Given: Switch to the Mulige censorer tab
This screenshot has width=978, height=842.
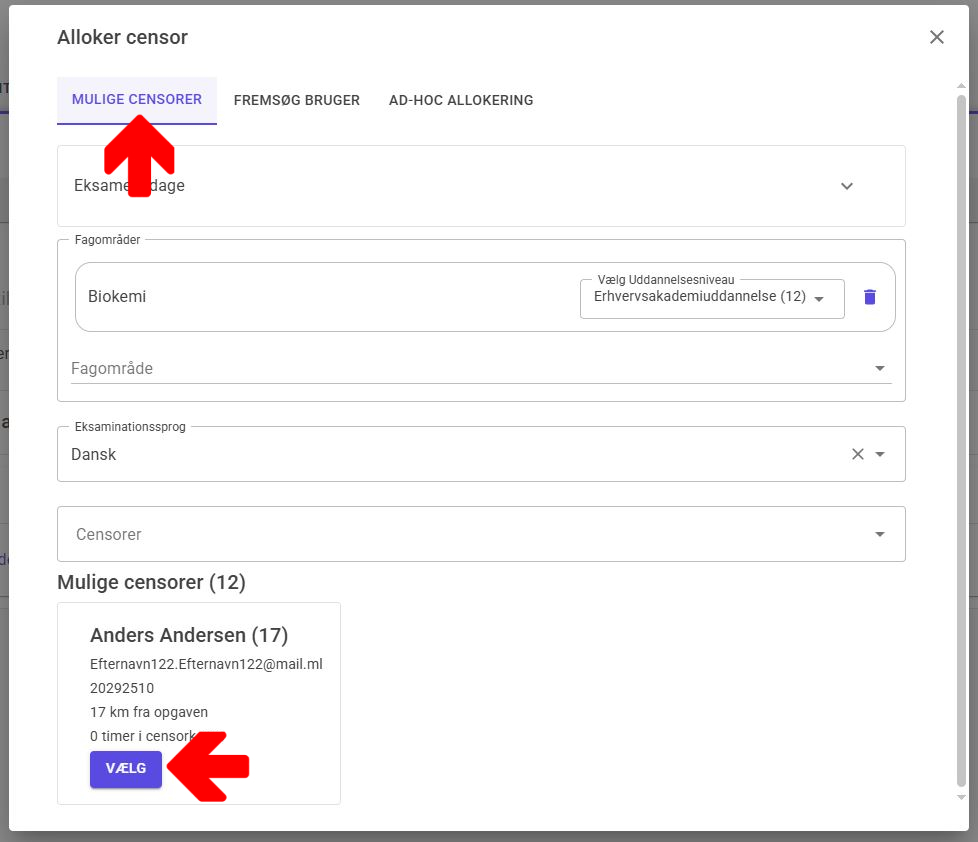Looking at the screenshot, I should [137, 100].
